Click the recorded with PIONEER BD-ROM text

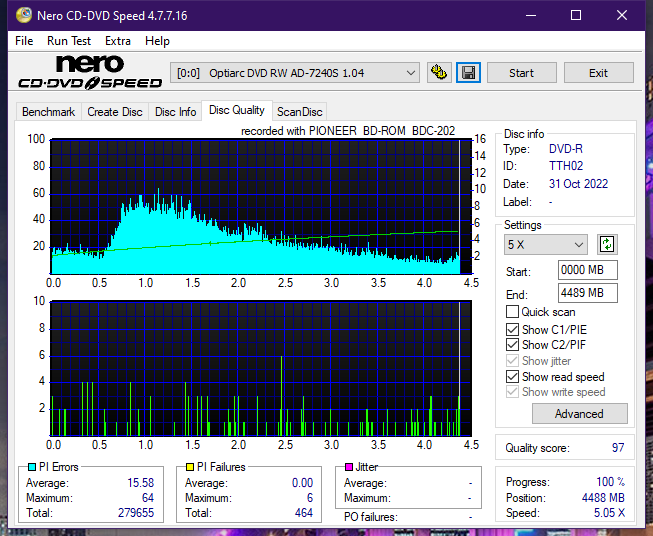click(348, 131)
